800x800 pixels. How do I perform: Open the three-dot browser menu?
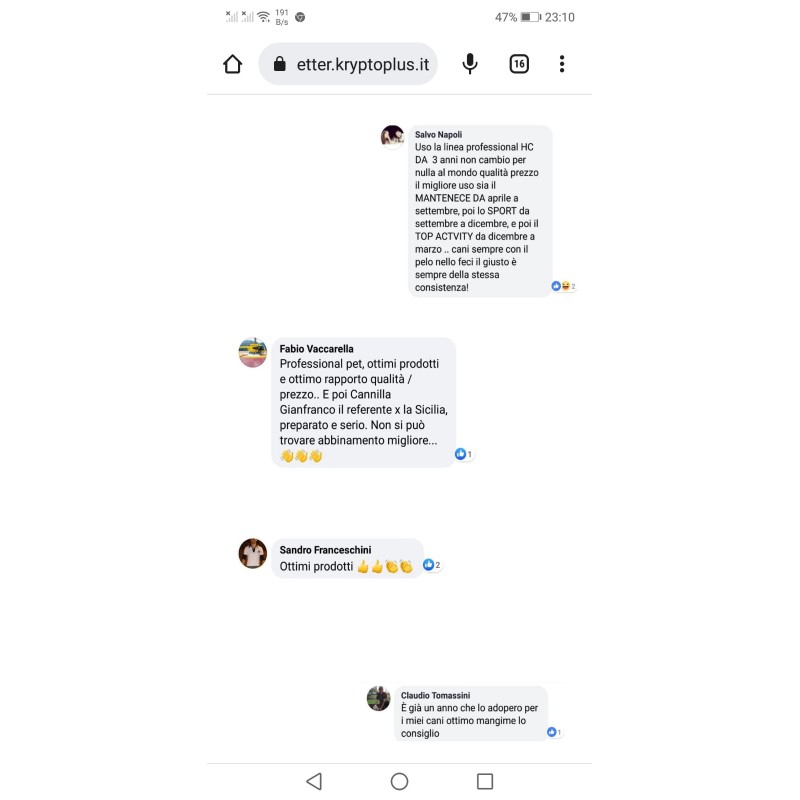(562, 64)
